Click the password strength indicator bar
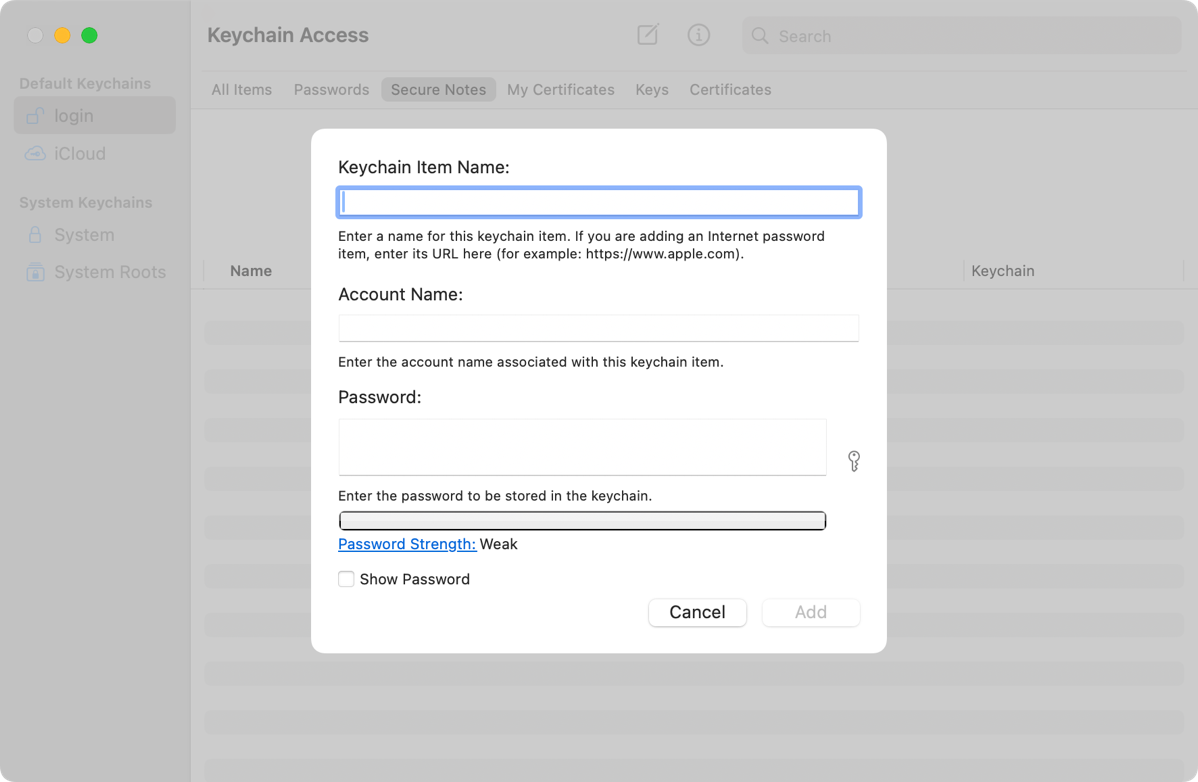 coord(582,520)
